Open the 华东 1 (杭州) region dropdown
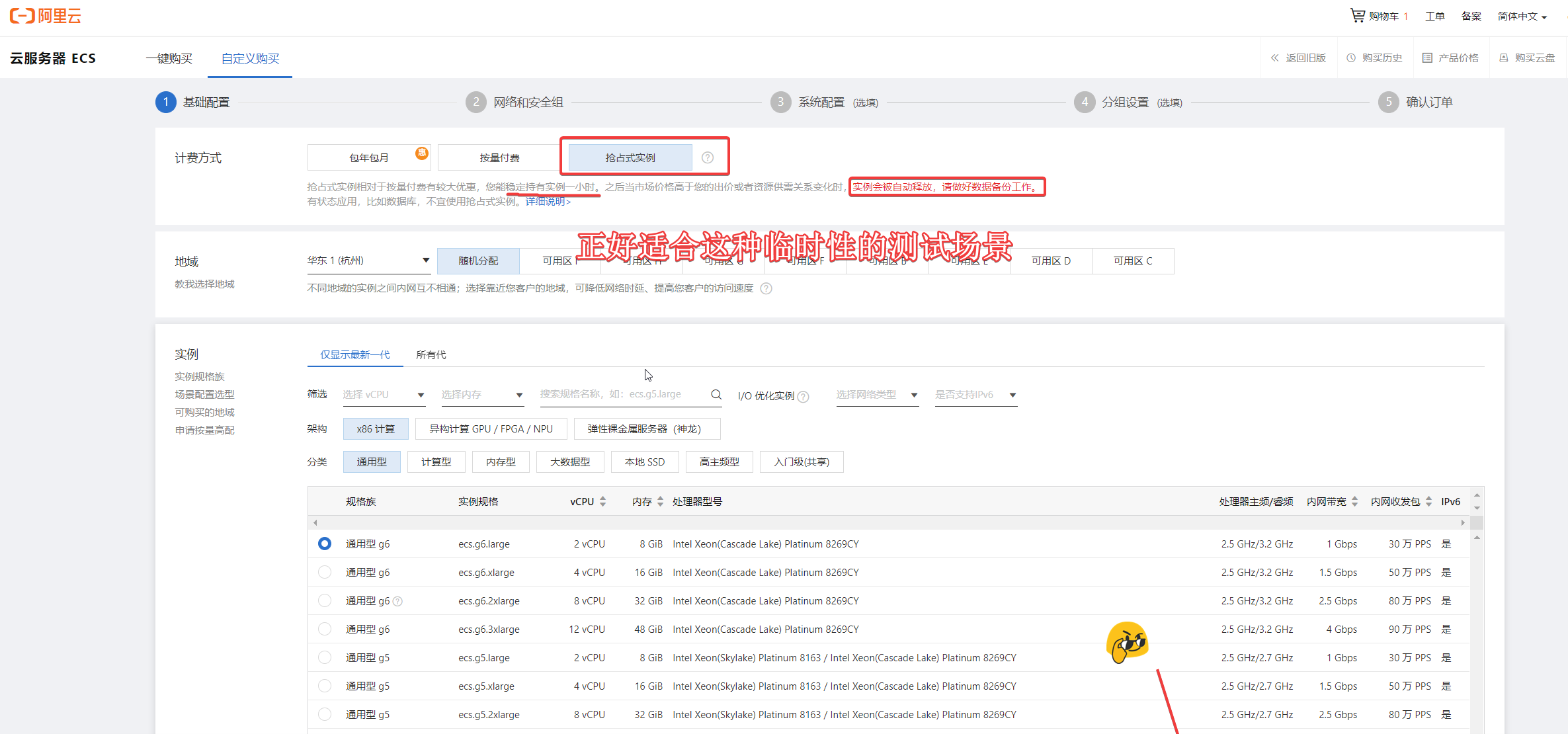This screenshot has width=1568, height=734. point(368,261)
